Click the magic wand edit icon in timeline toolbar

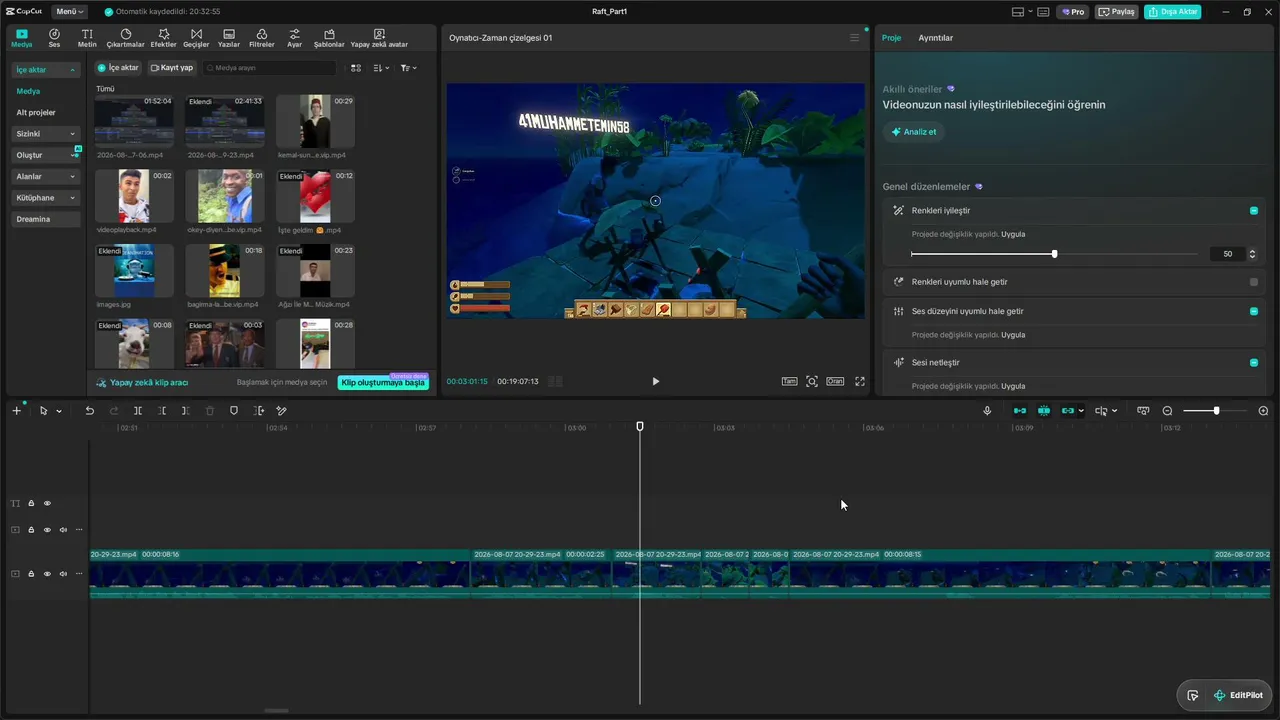(x=282, y=411)
